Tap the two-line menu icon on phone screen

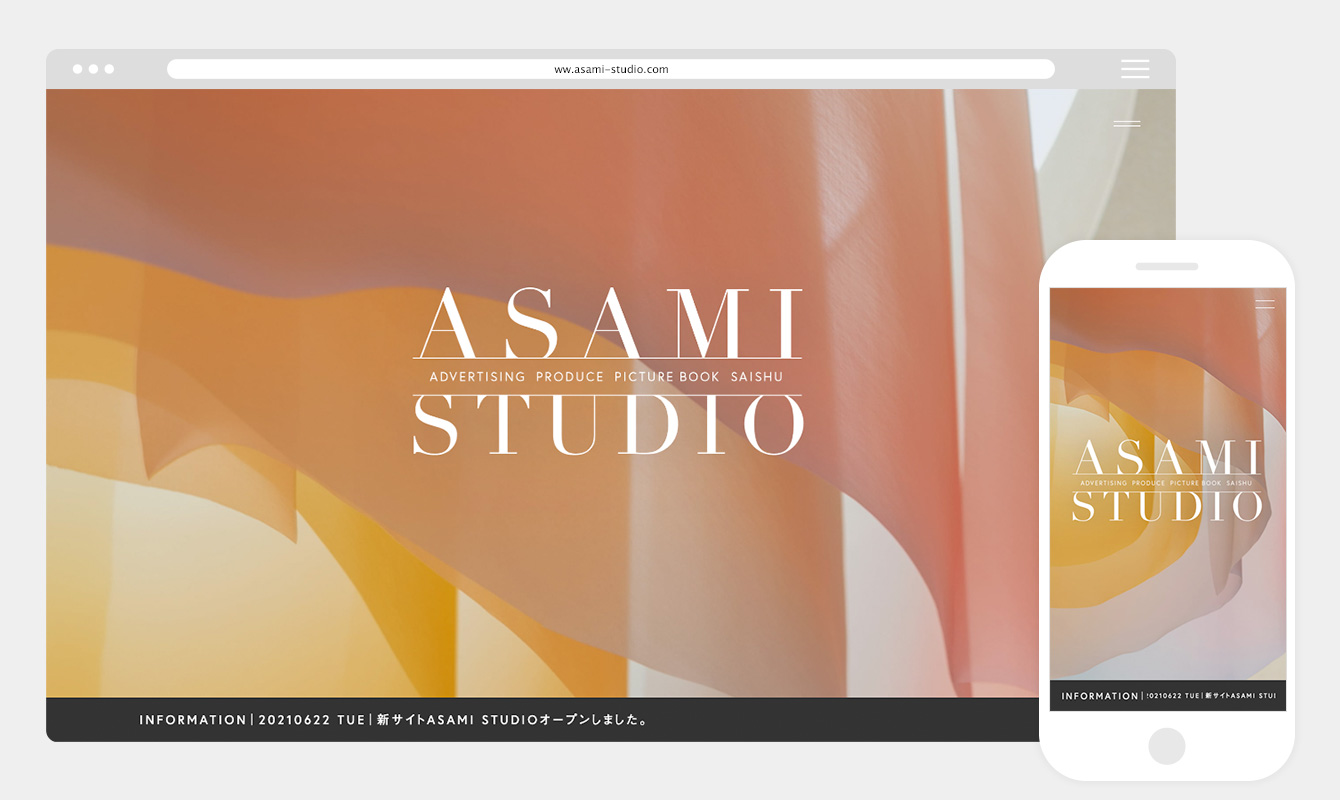tap(1265, 304)
